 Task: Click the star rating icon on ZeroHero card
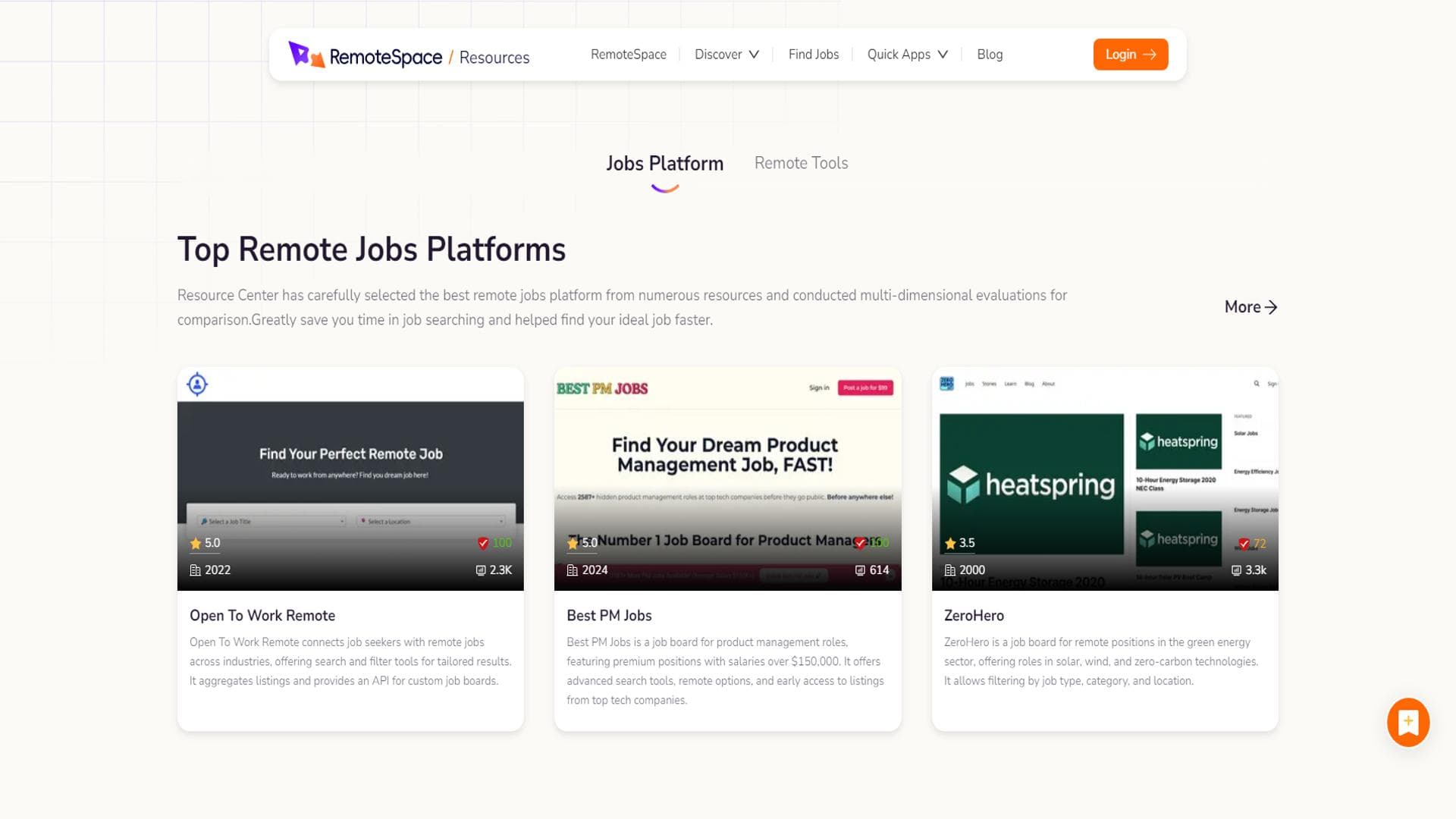click(950, 543)
